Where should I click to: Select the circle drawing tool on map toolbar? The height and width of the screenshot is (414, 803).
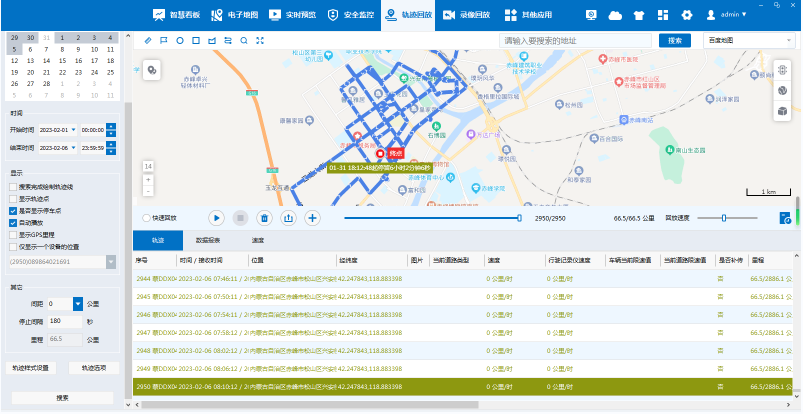[180, 40]
